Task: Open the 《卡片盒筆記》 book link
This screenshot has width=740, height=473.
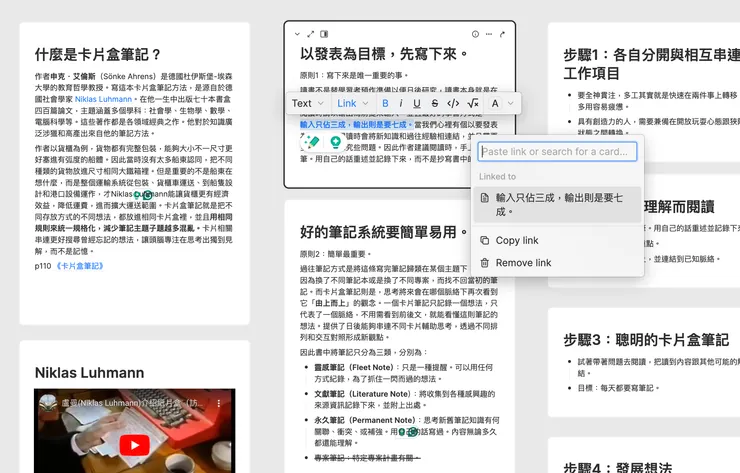Action: pyautogui.click(x=79, y=266)
